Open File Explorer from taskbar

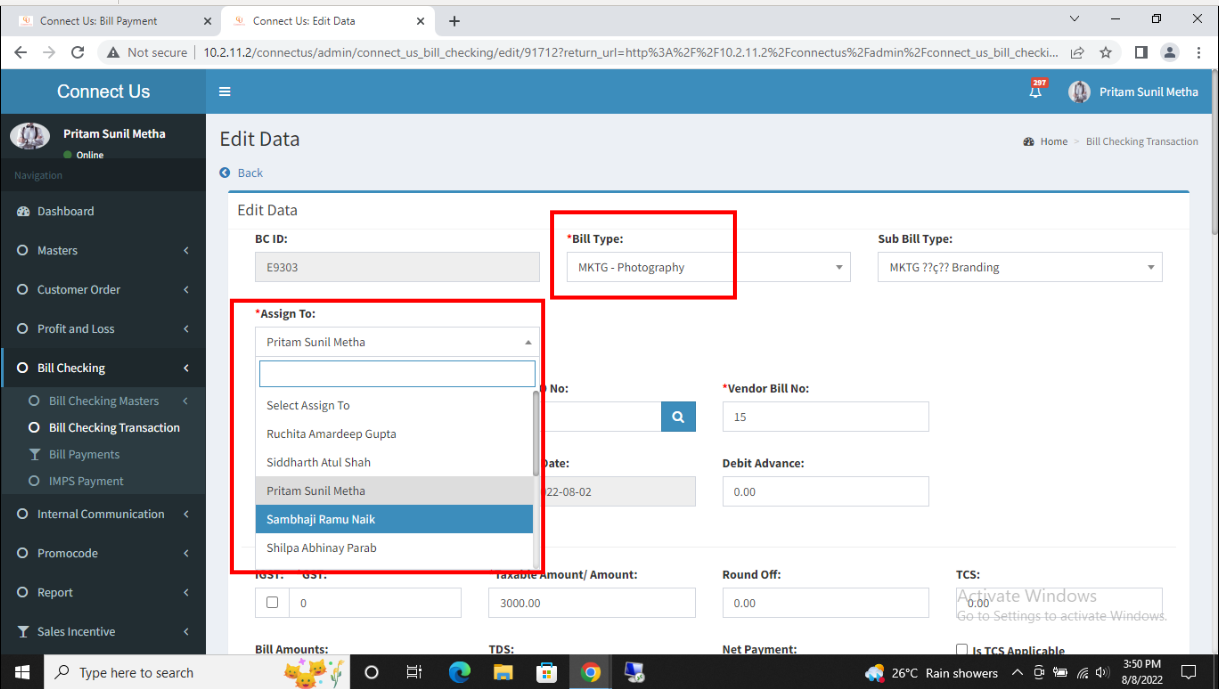503,672
